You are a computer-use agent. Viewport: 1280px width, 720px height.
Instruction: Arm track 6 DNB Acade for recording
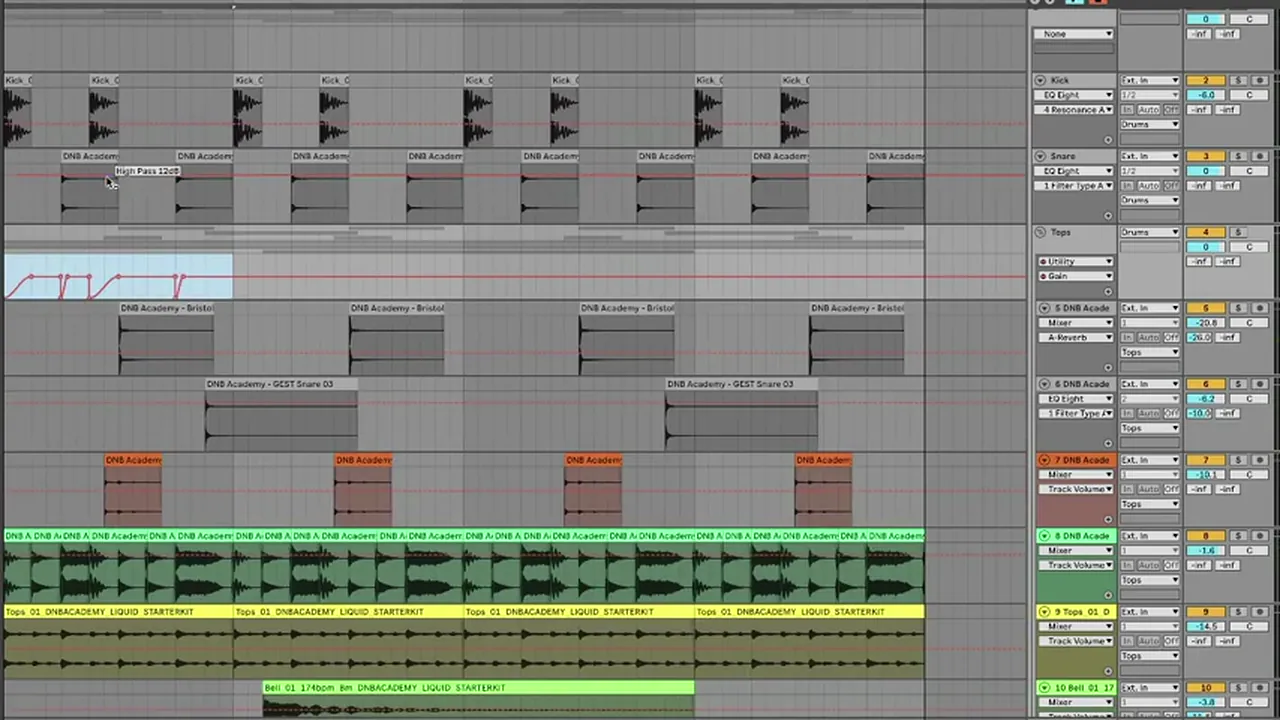[x=1260, y=384]
